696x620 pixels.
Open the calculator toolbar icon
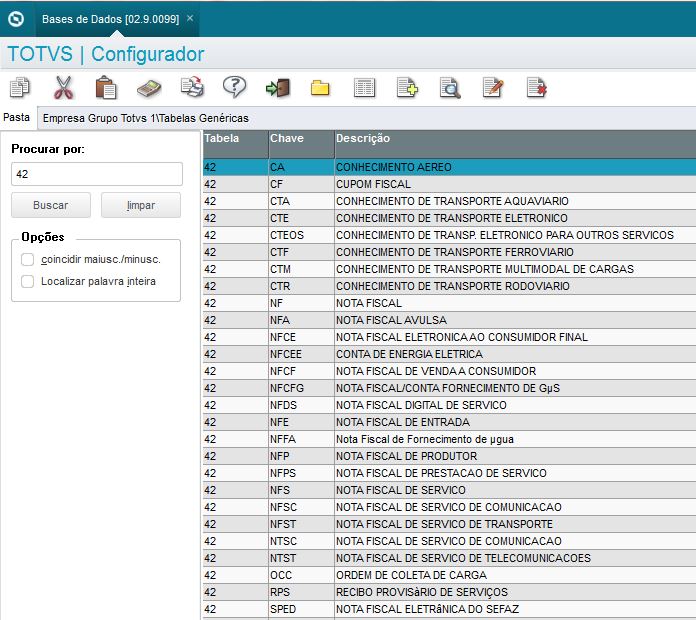[149, 88]
